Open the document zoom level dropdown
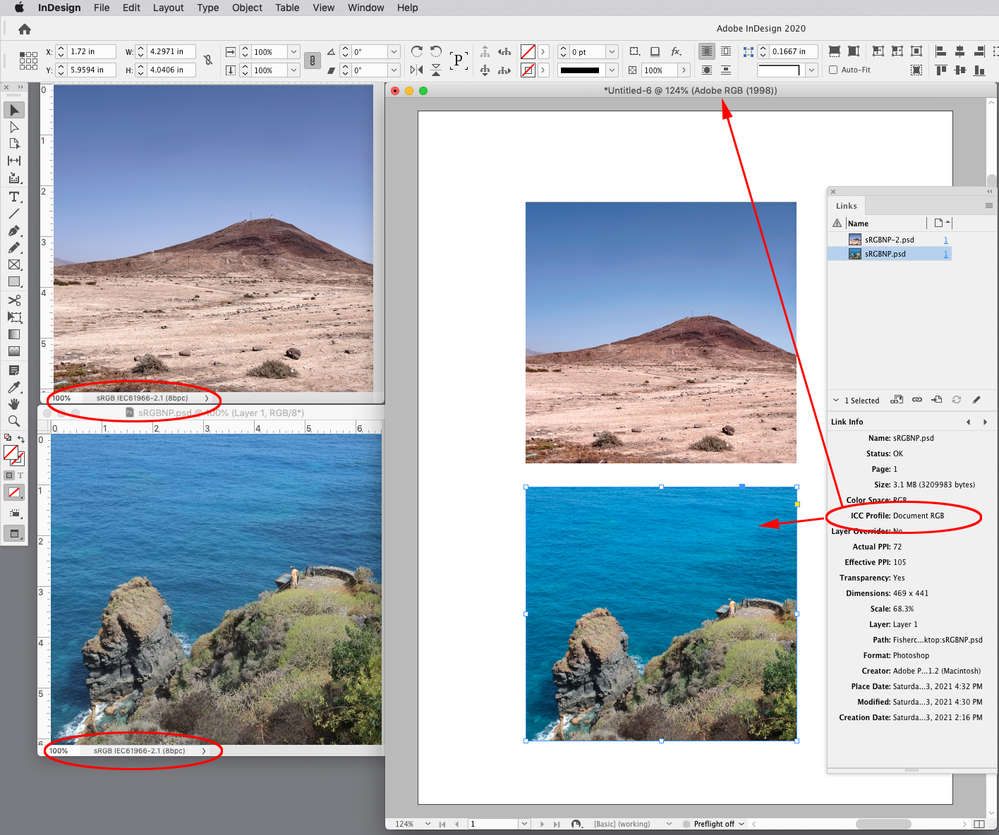The image size is (999, 835). click(x=428, y=824)
